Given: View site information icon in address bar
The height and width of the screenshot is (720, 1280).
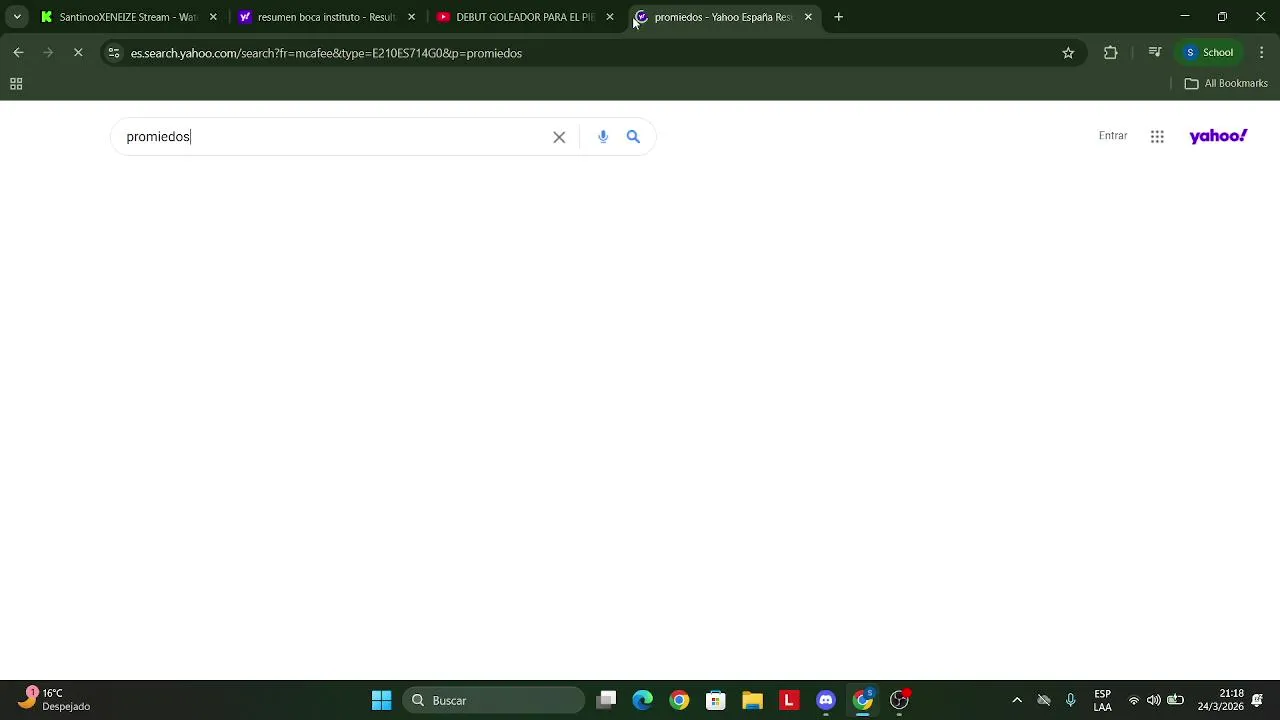Looking at the screenshot, I should pyautogui.click(x=114, y=53).
